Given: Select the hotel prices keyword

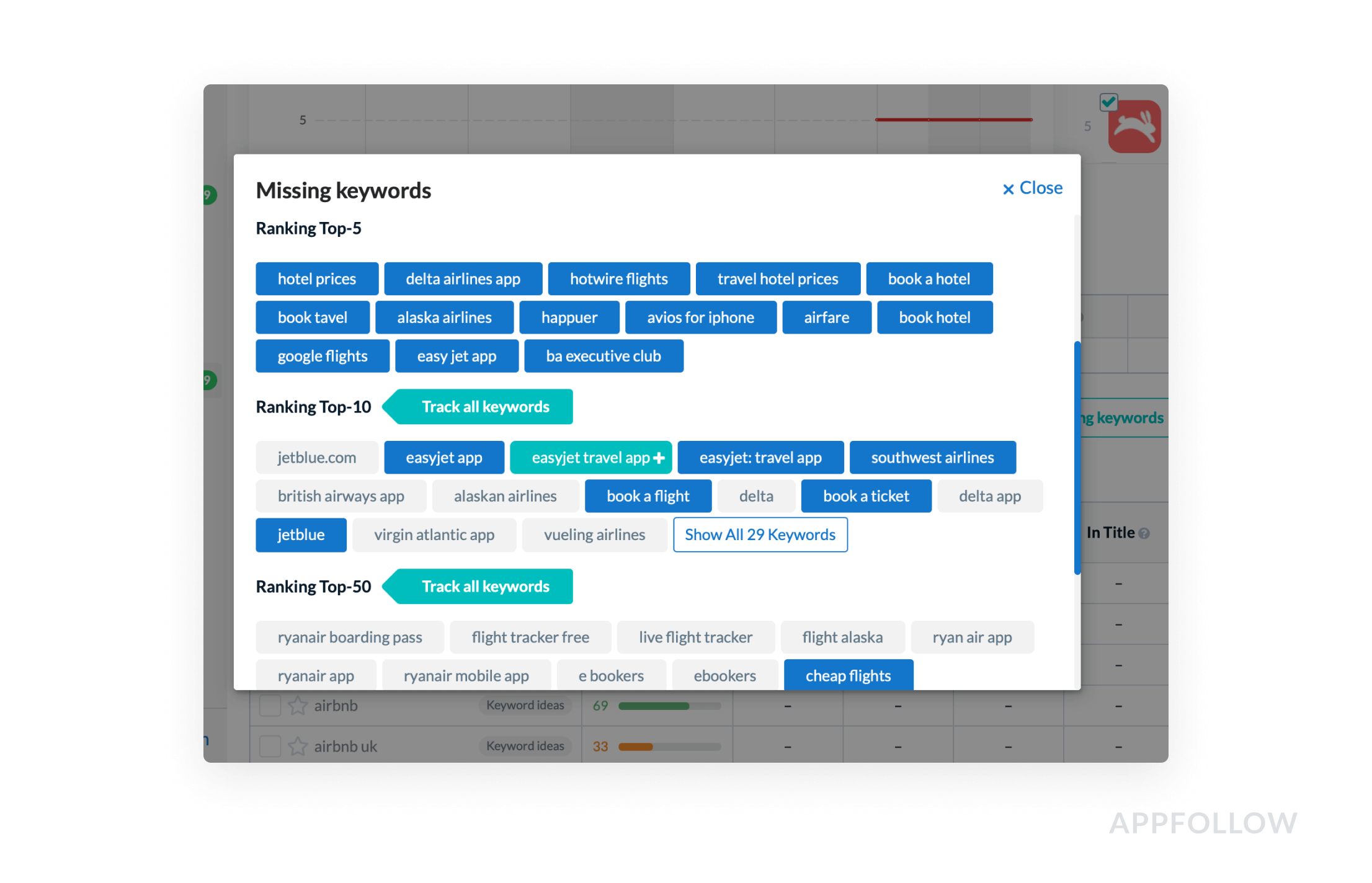Looking at the screenshot, I should 317,279.
